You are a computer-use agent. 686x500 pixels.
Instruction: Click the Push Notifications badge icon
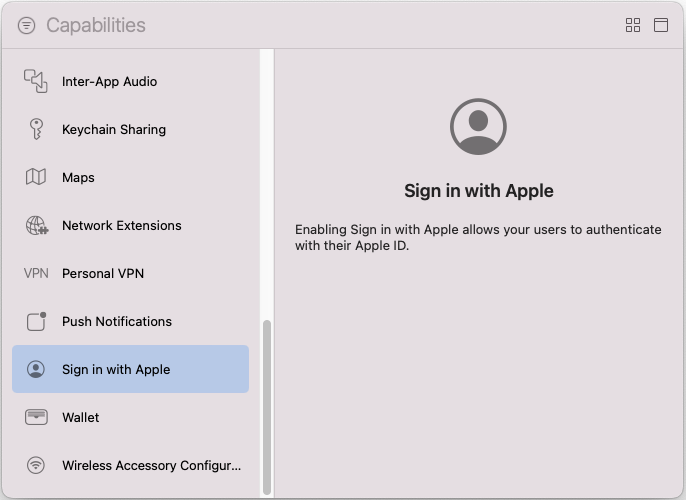pyautogui.click(x=36, y=321)
